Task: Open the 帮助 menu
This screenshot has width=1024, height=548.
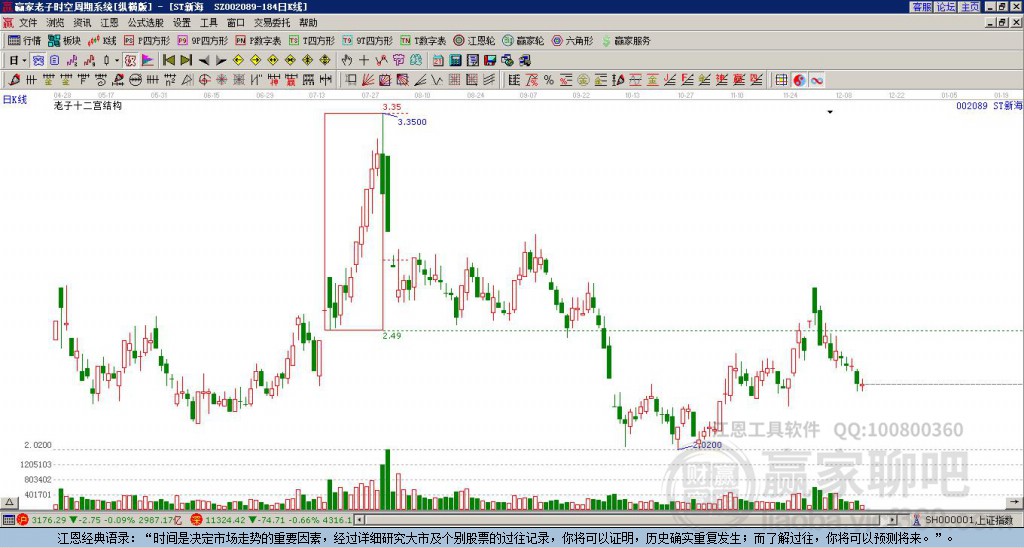Action: click(308, 23)
